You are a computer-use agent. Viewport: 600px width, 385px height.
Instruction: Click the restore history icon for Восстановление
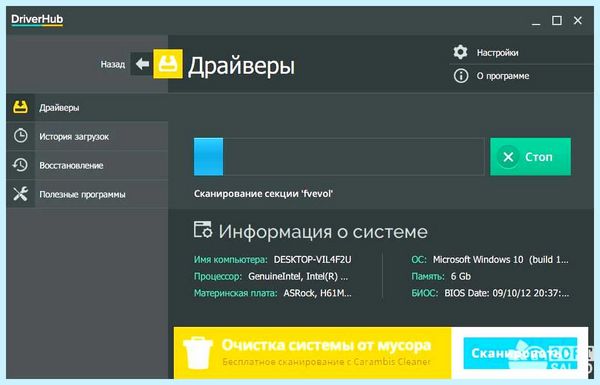[x=20, y=165]
